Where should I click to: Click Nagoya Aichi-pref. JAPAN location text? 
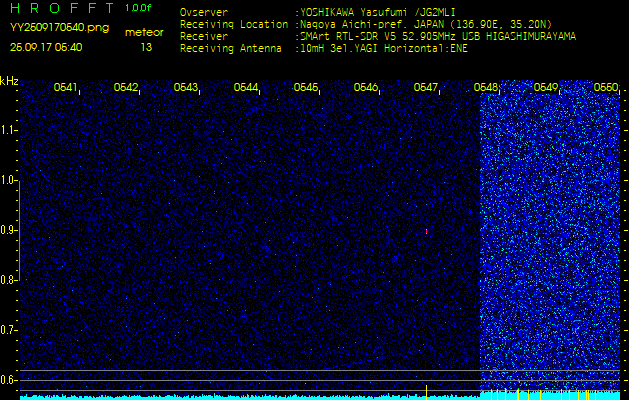426,24
